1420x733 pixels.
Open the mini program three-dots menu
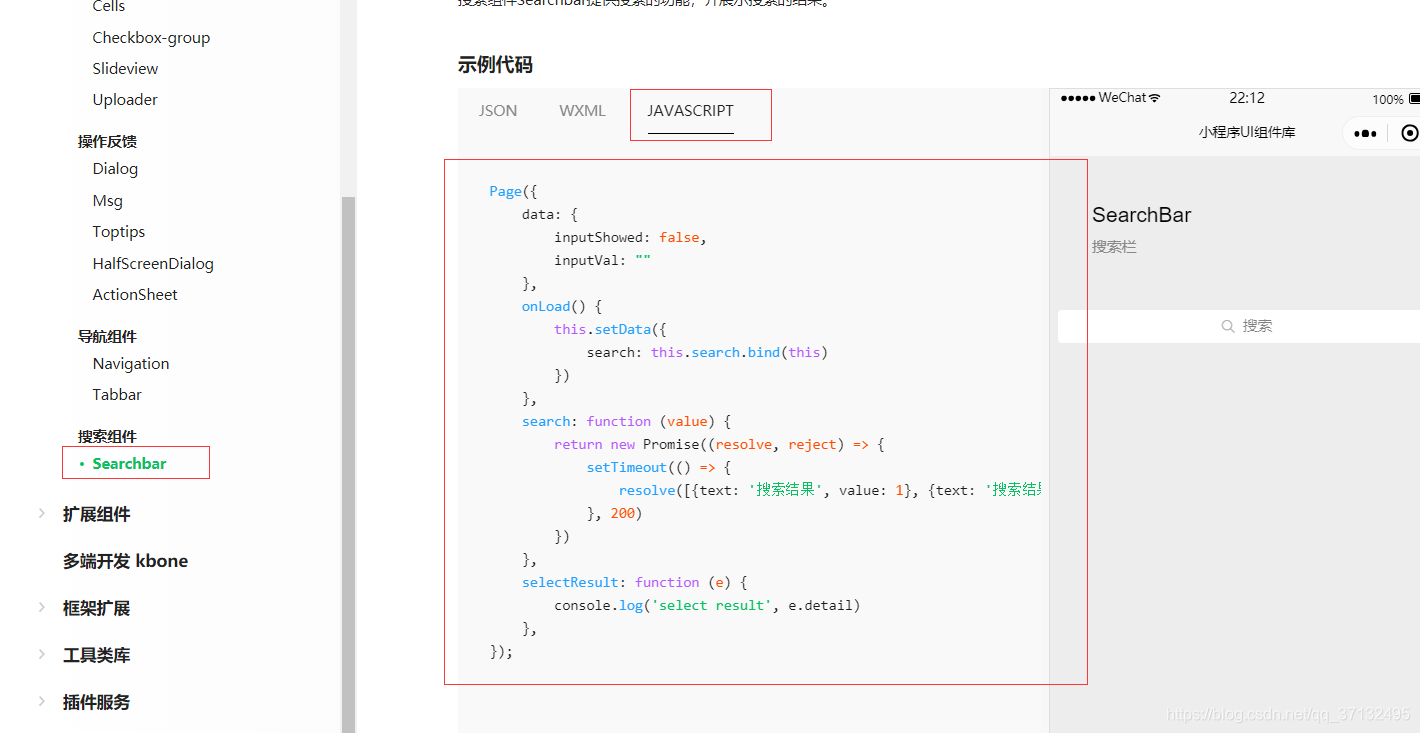coord(1365,133)
